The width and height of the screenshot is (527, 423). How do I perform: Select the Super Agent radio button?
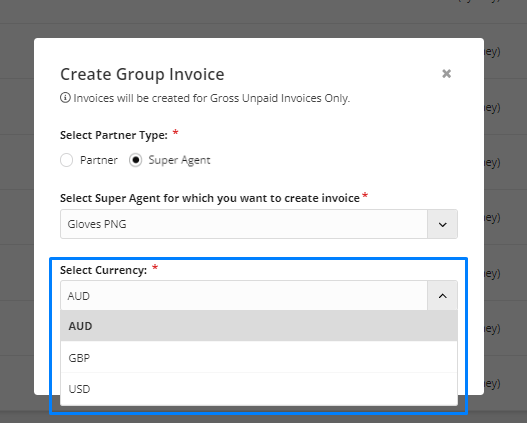[135, 160]
